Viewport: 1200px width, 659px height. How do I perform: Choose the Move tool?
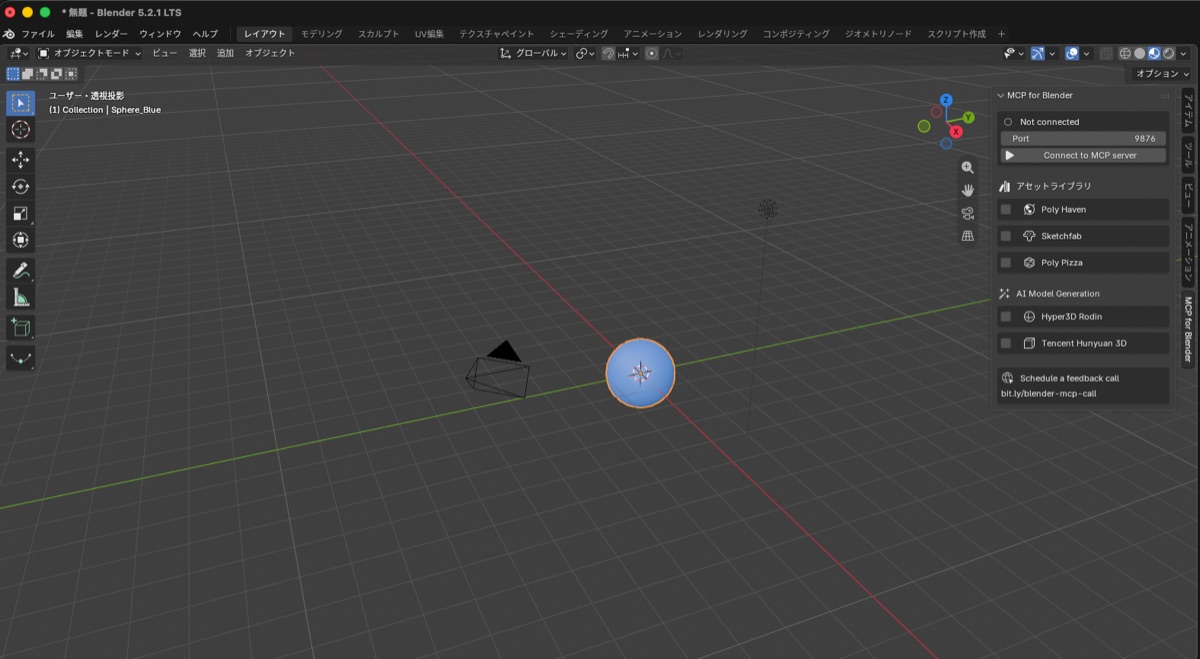[20, 160]
